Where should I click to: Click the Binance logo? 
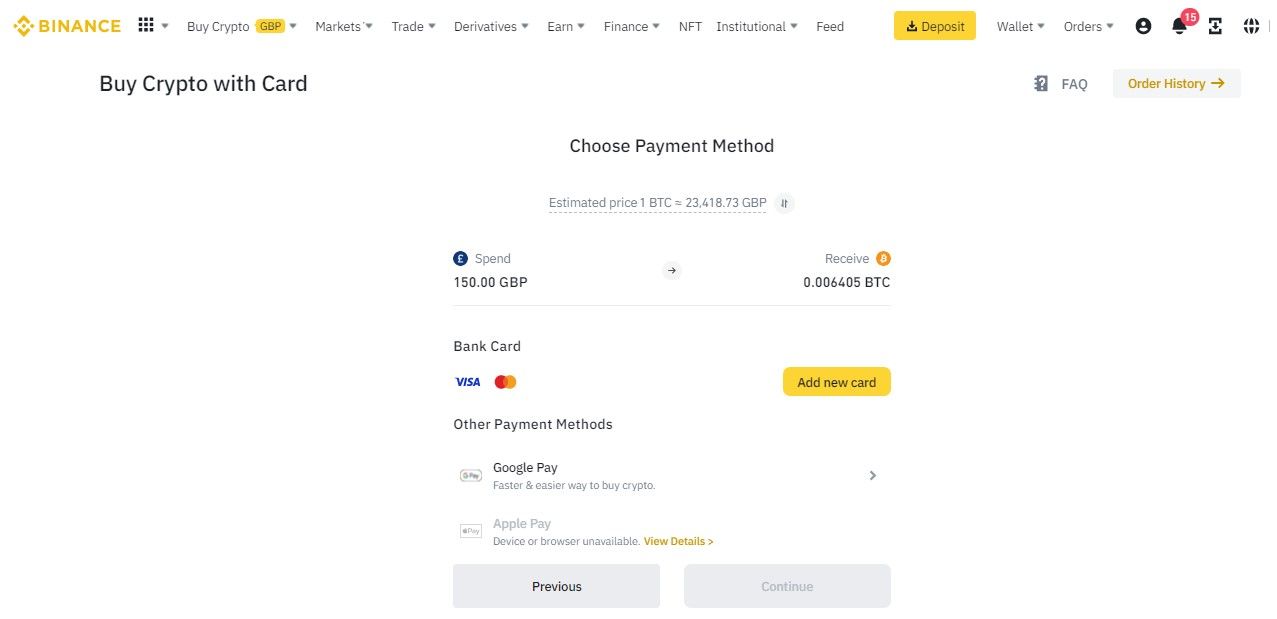67,26
